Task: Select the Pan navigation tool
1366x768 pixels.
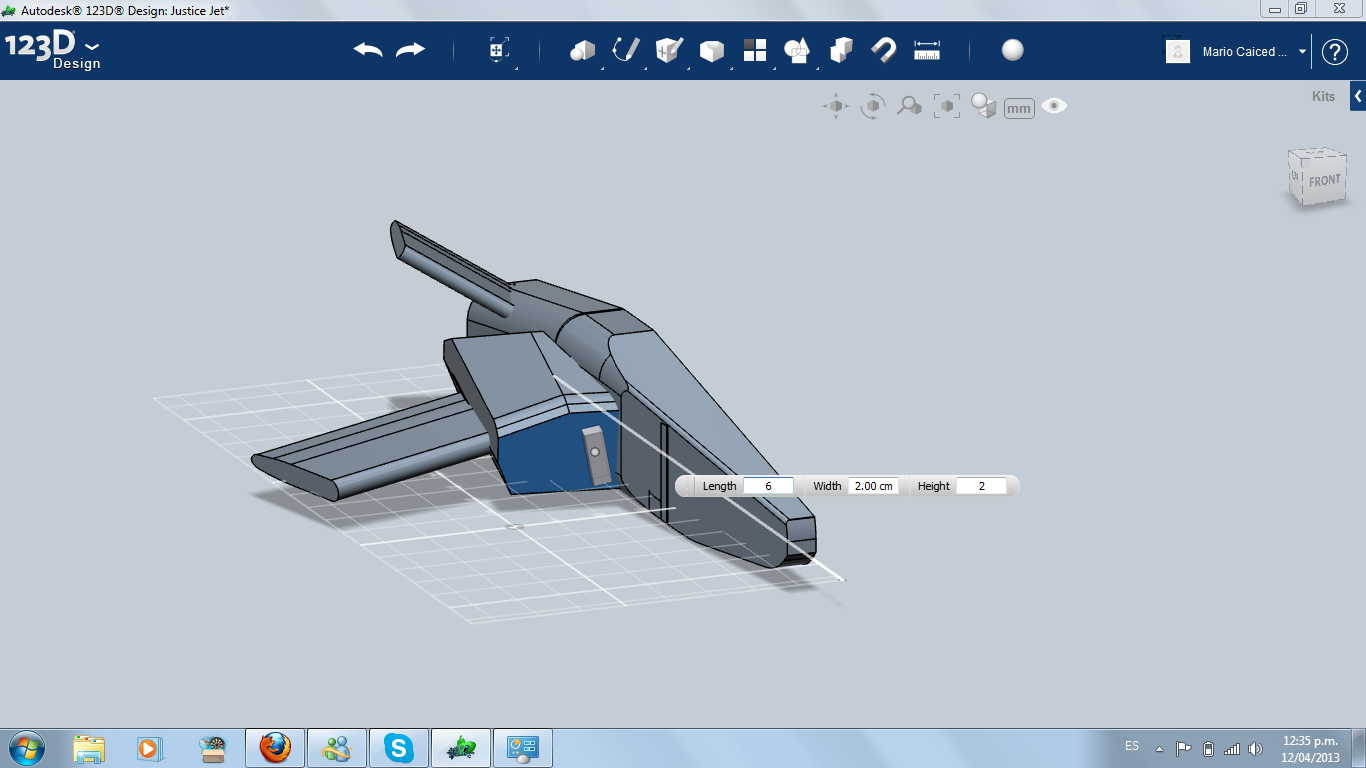Action: click(836, 106)
